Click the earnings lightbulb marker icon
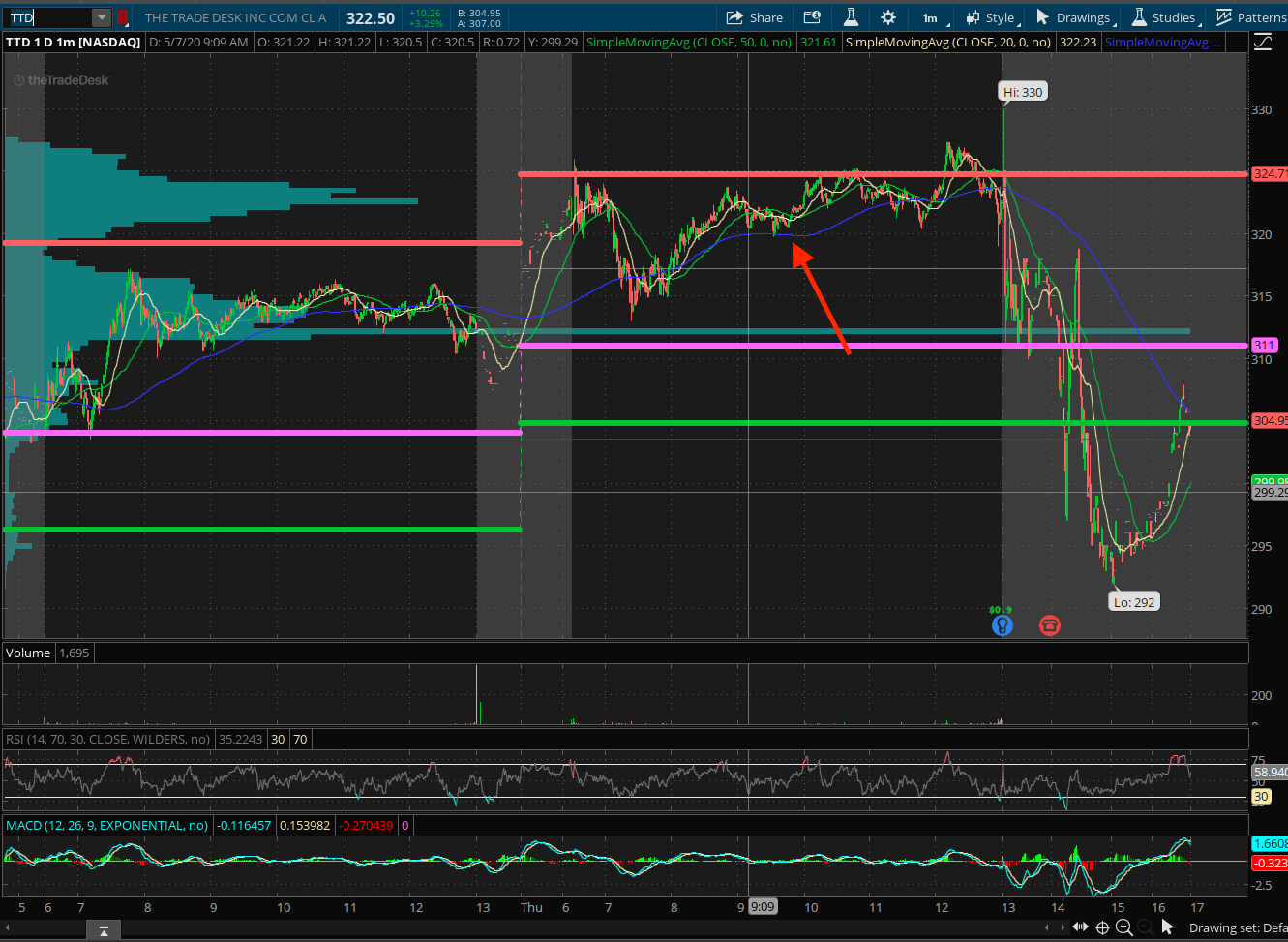 pos(1002,625)
